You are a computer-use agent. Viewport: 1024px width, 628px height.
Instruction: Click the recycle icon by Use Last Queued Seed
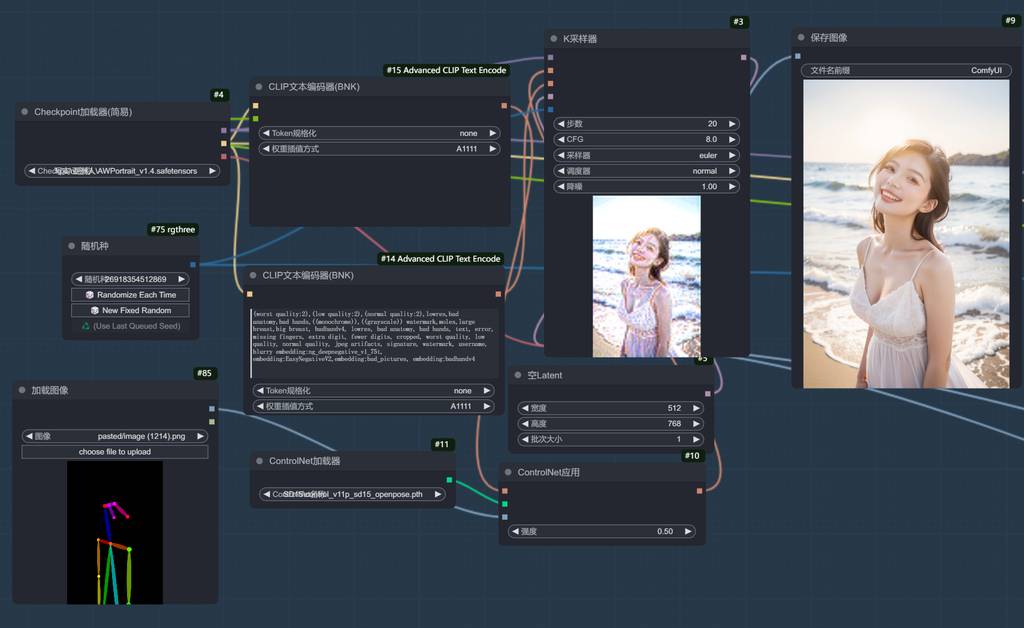coord(86,326)
